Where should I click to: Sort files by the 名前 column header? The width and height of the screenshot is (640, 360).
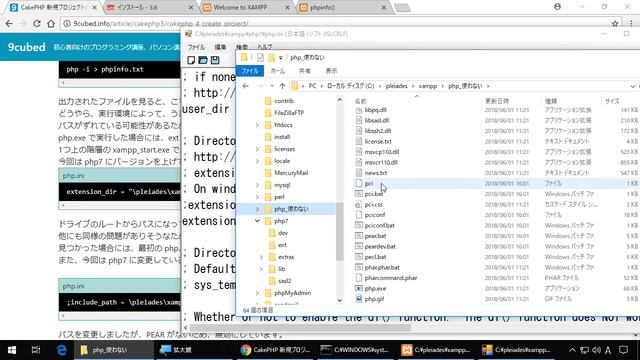360,101
